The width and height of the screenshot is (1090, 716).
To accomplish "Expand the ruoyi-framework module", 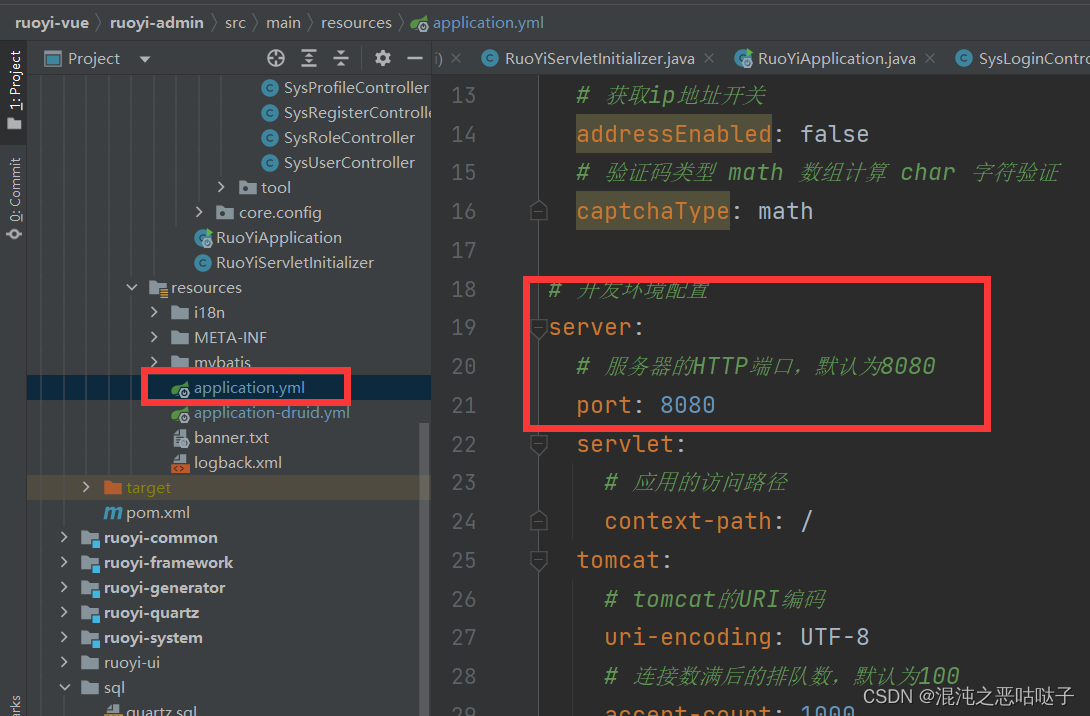I will tap(64, 562).
